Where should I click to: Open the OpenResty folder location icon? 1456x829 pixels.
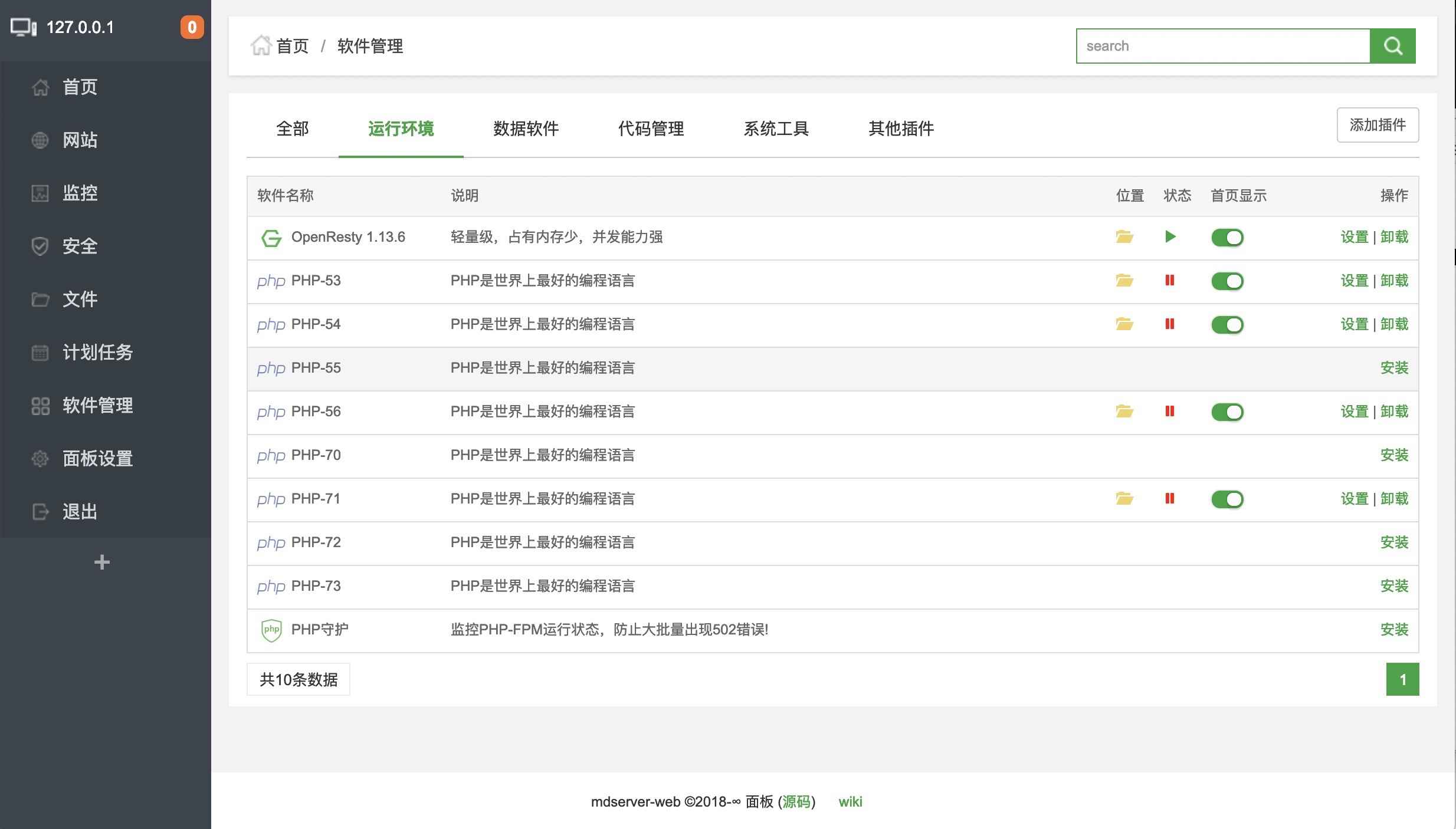click(1124, 237)
